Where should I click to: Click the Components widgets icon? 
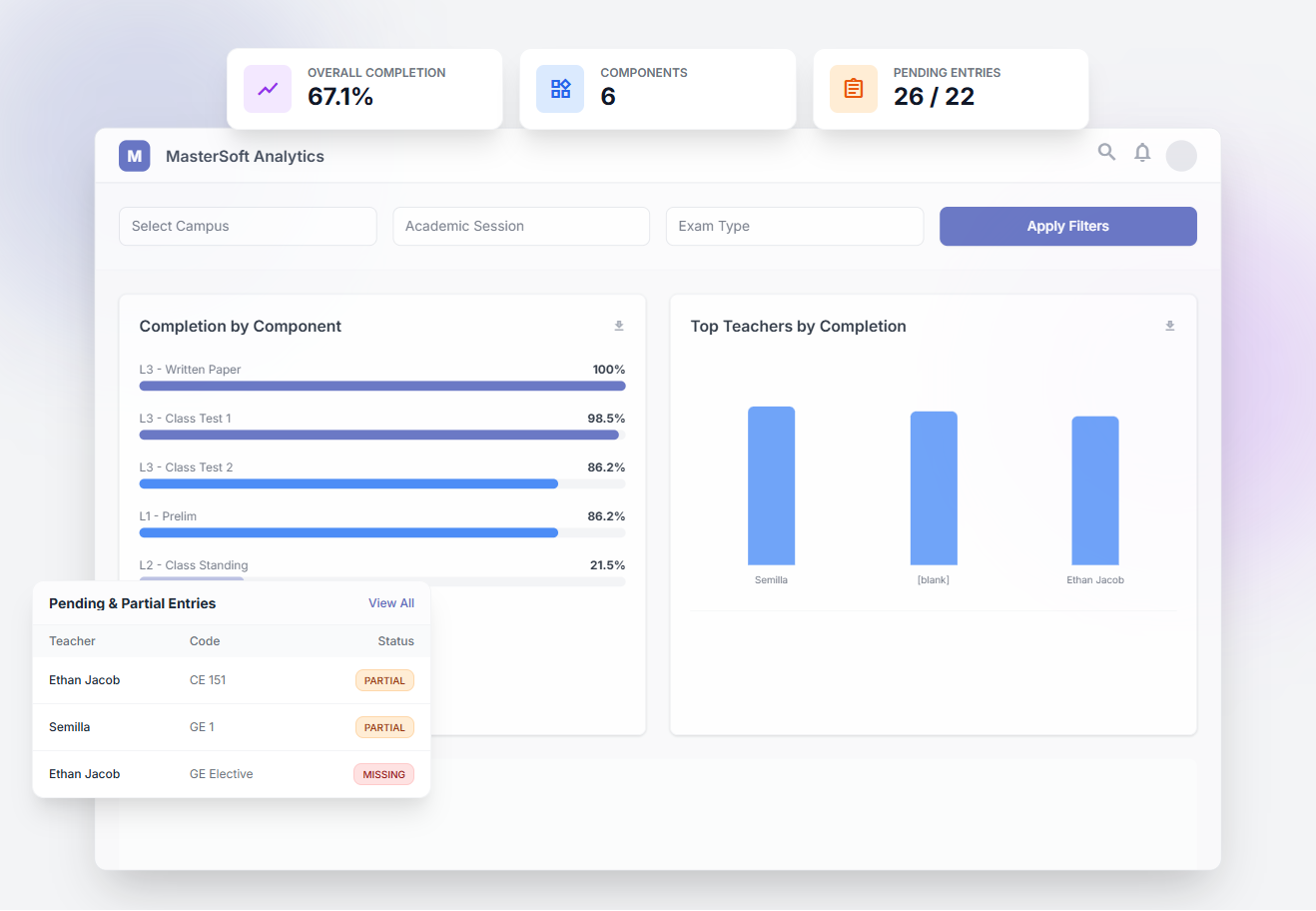coord(560,89)
